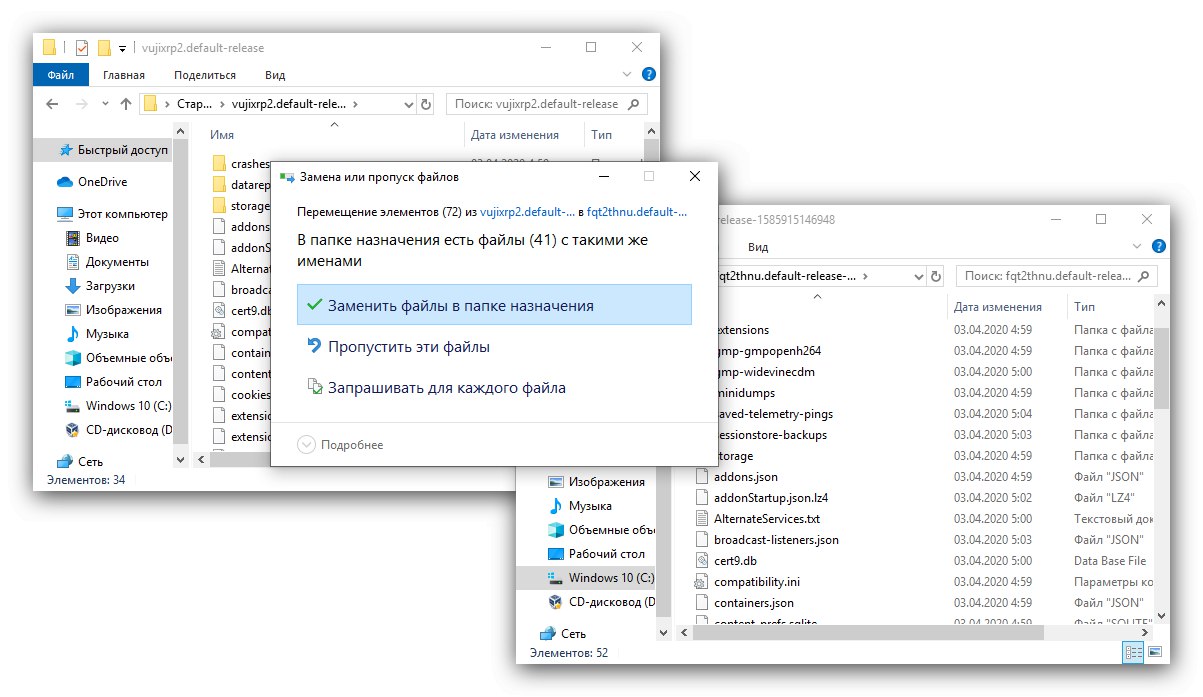Refresh the fqt2thnu folder view
Screen dimensions: 1203x697
point(936,276)
